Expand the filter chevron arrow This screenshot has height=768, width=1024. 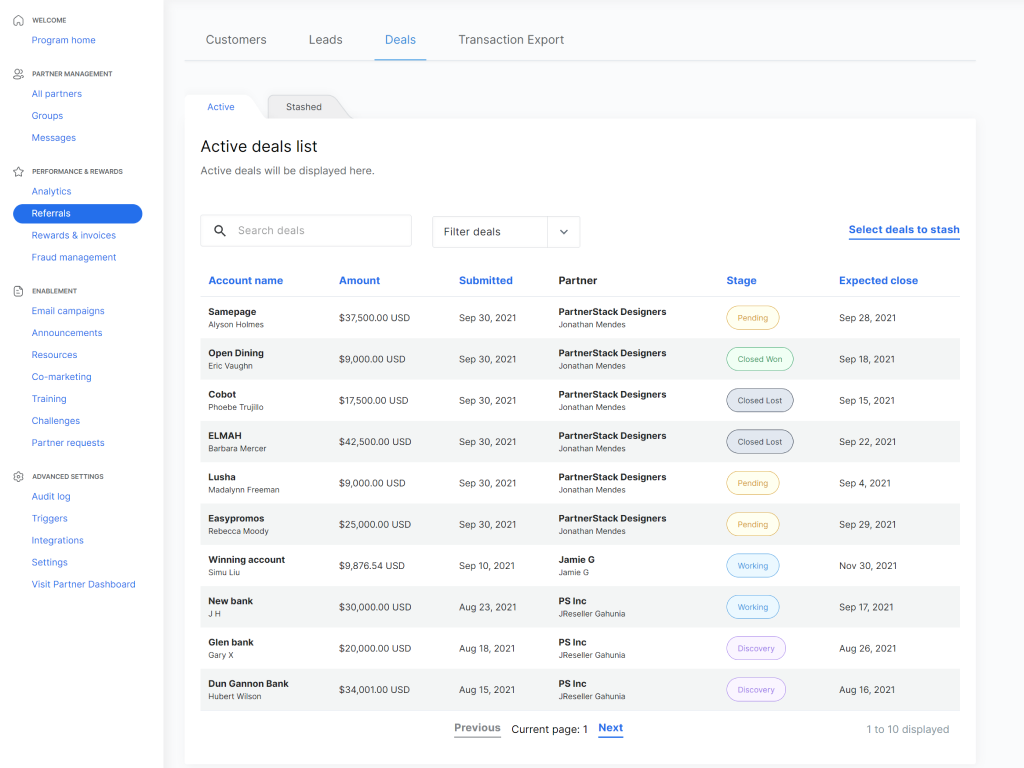[564, 232]
